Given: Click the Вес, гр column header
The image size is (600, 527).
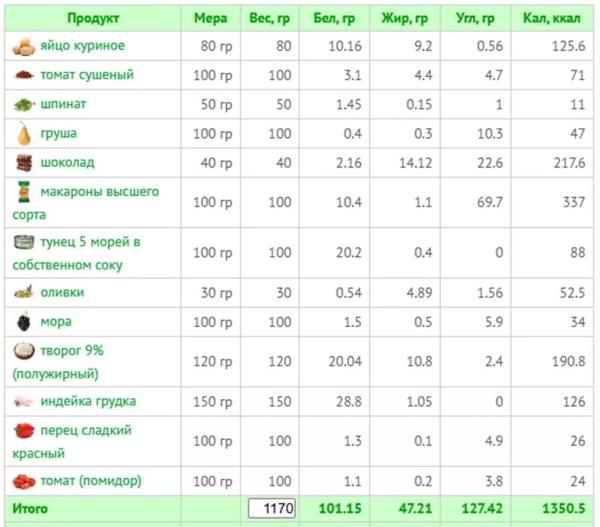Looking at the screenshot, I should 269,18.
